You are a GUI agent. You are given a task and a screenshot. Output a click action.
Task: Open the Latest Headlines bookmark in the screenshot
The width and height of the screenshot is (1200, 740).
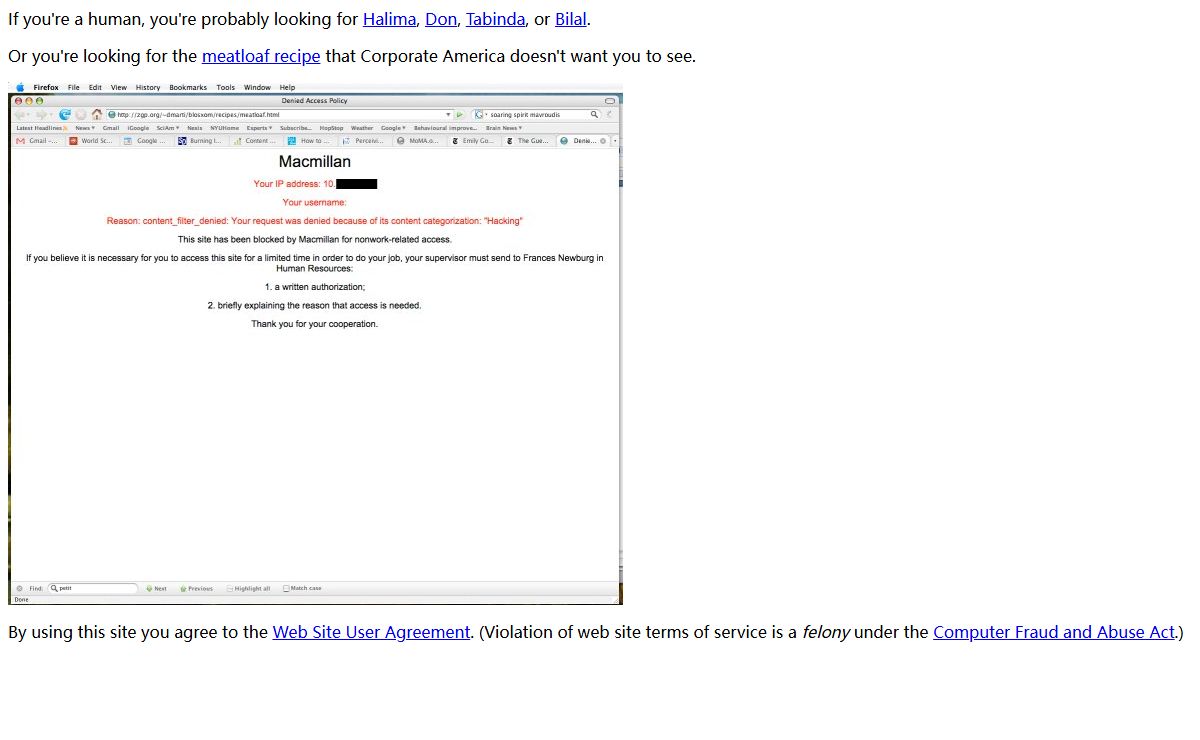coord(42,128)
